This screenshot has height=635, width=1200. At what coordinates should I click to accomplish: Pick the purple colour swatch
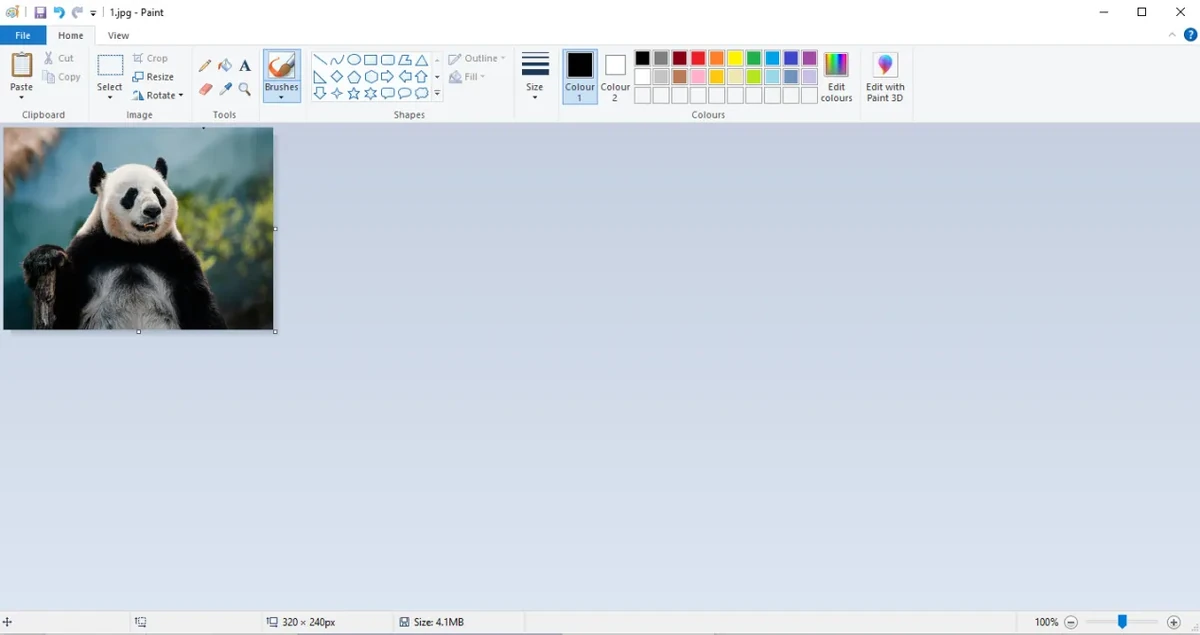click(x=810, y=59)
